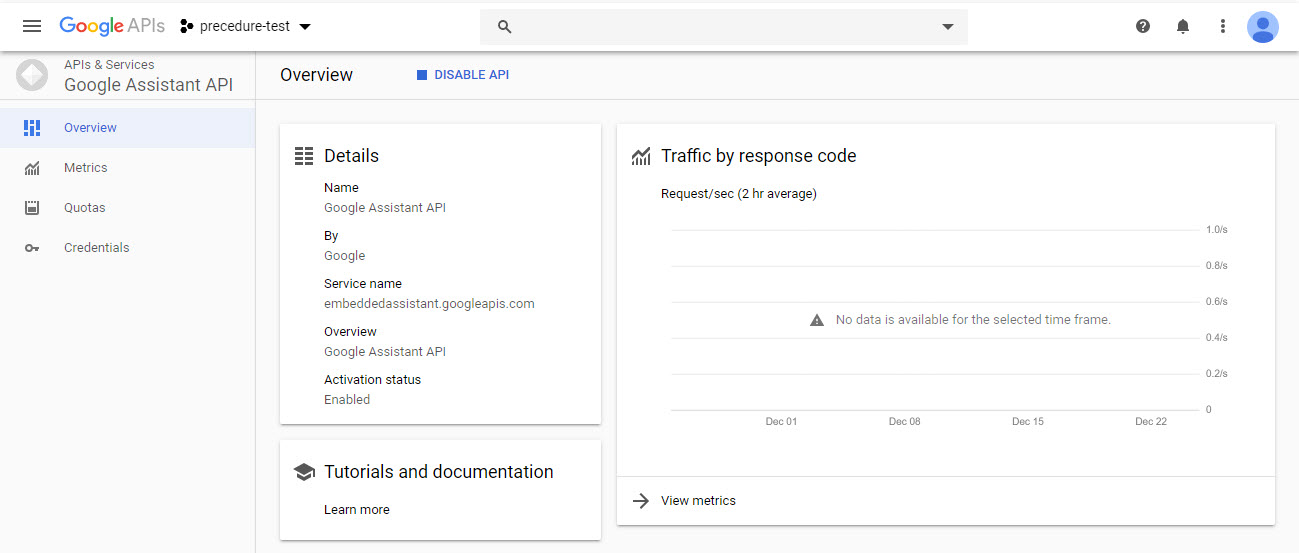Click the no-data warning triangle icon
The height and width of the screenshot is (553, 1299).
point(817,320)
